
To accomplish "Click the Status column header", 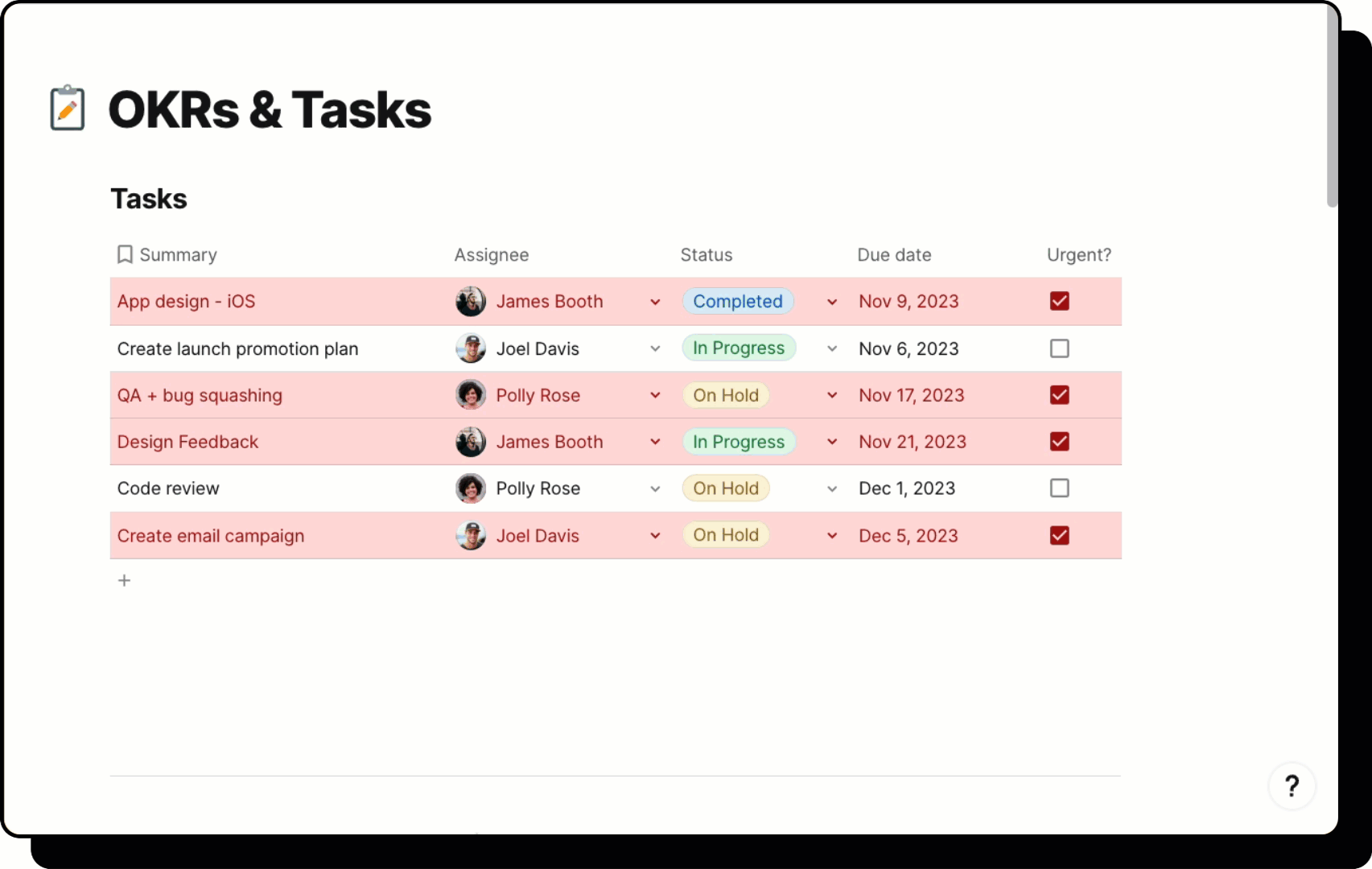I will tap(706, 255).
